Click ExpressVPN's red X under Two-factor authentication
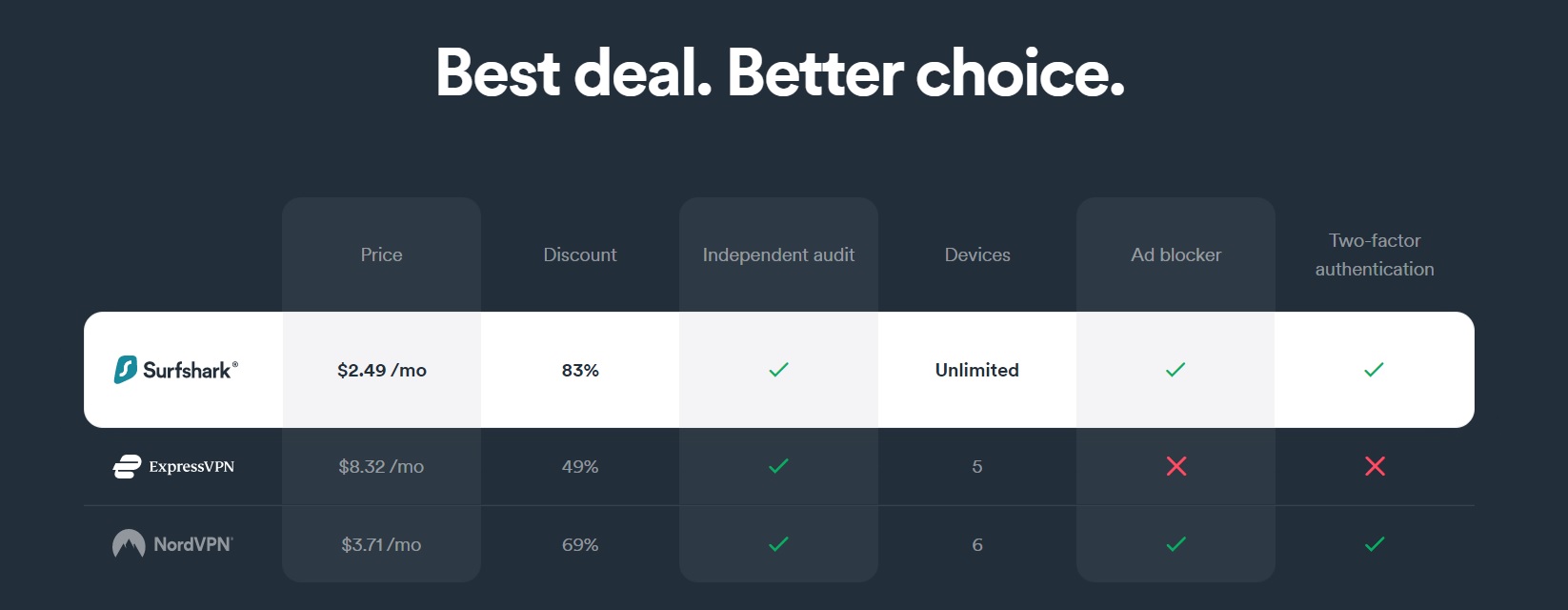 point(1375,466)
